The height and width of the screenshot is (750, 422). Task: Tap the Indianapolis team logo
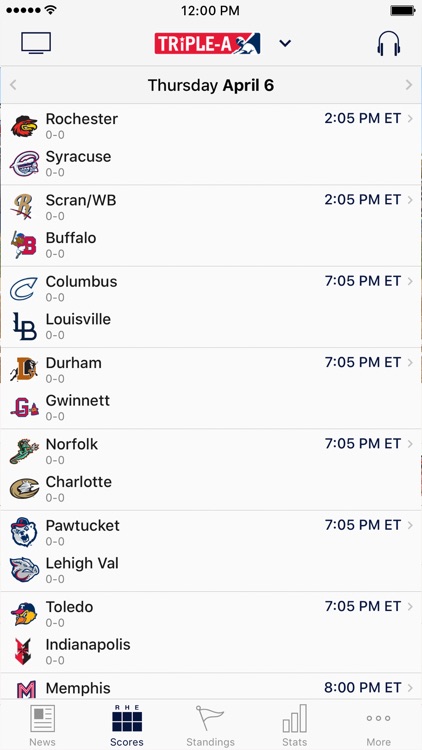22,651
